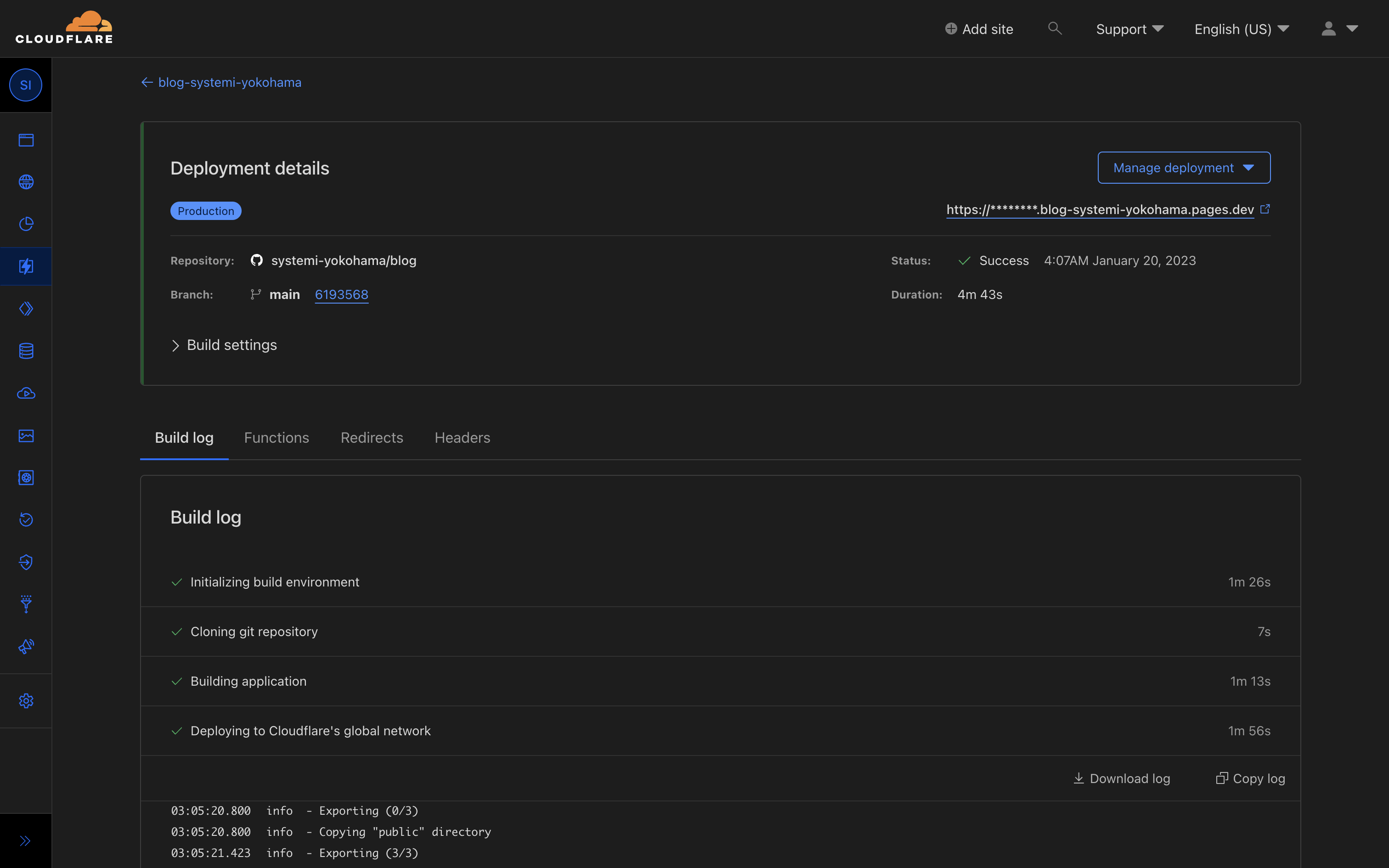Click the external link icon beside pages.dev URL
The width and height of the screenshot is (1389, 868).
pyautogui.click(x=1265, y=209)
